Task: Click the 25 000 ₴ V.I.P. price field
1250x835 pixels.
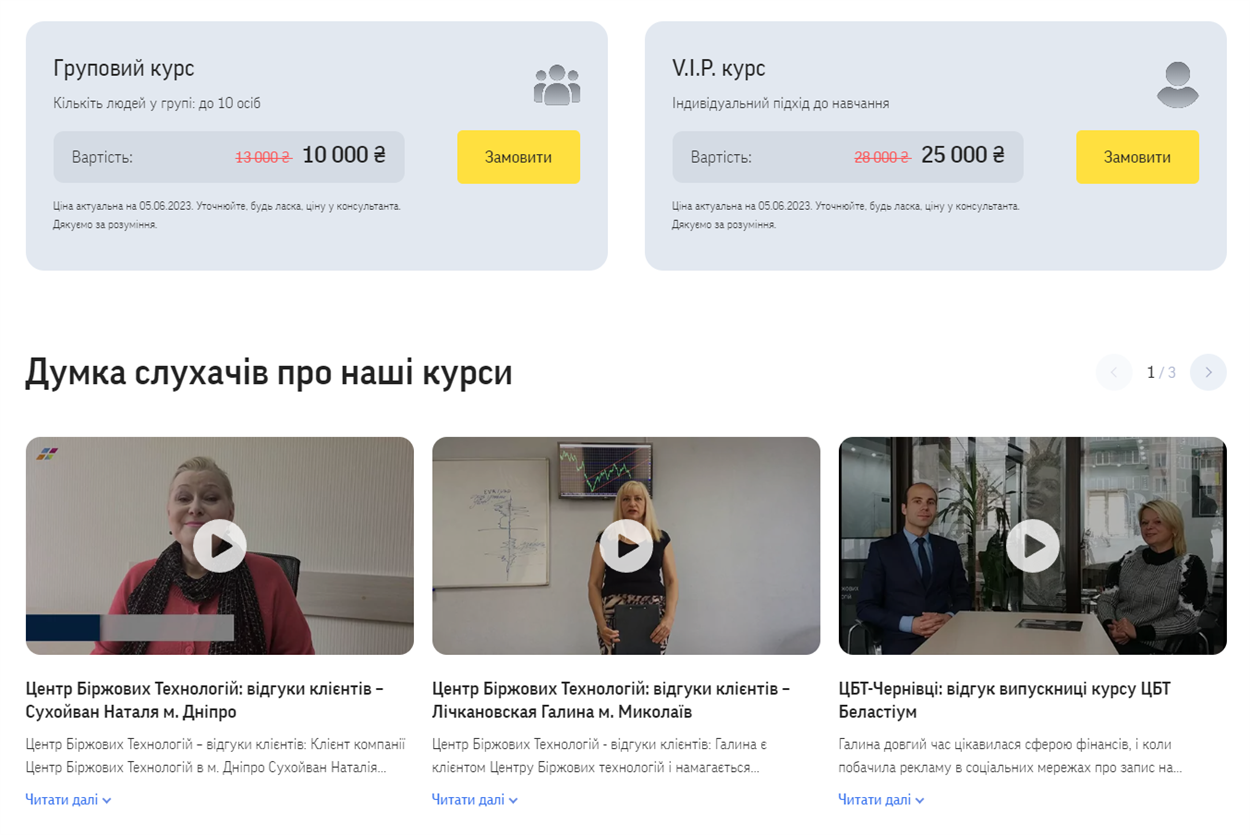Action: [848, 157]
